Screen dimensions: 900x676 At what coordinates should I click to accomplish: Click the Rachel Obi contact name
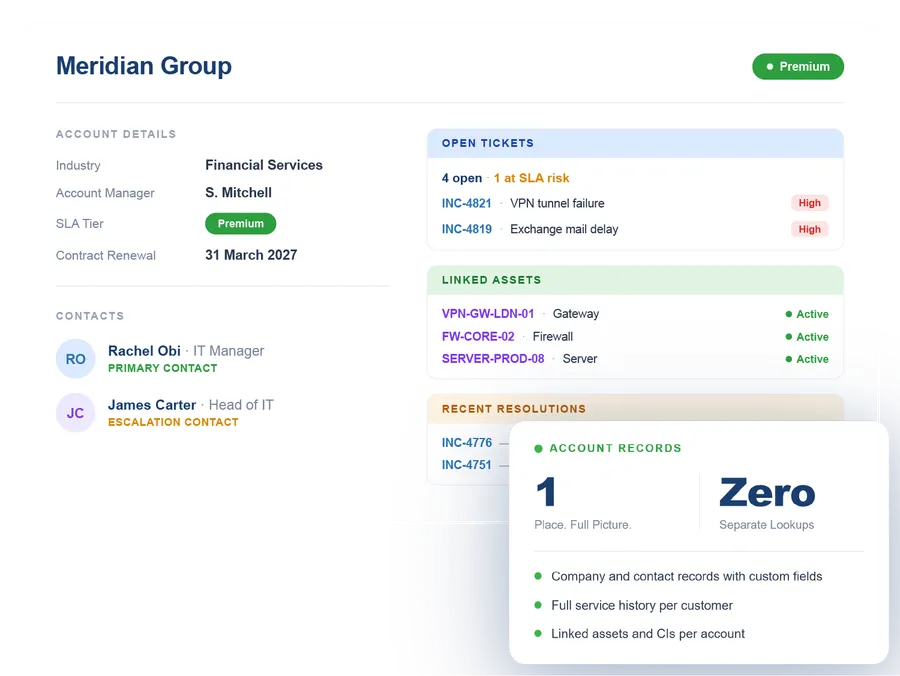[x=144, y=351]
